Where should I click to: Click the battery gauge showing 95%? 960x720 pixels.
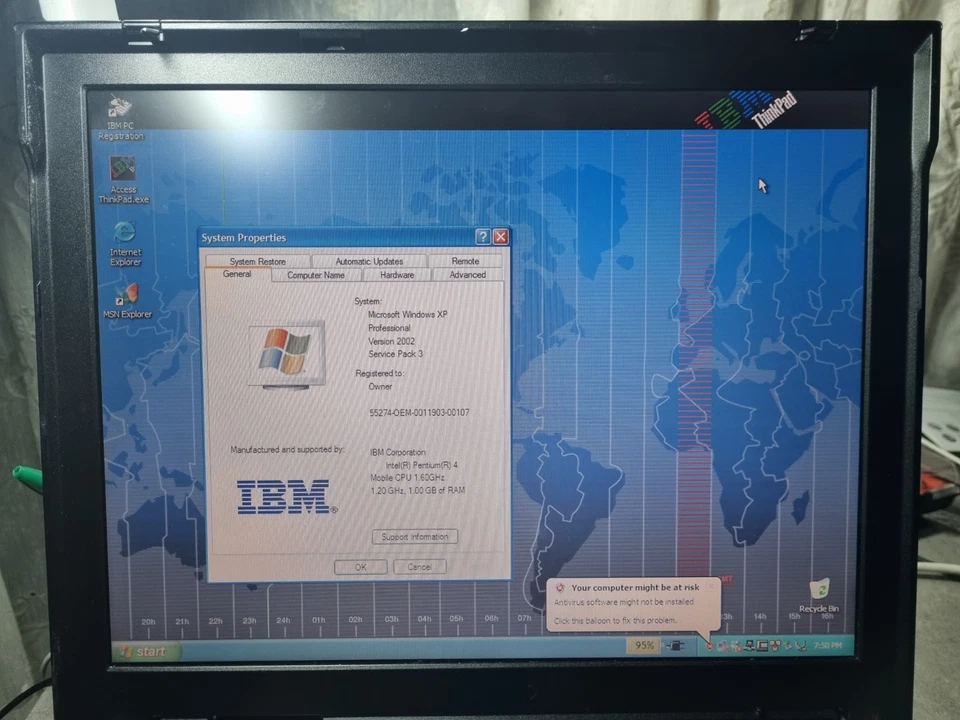coord(645,646)
